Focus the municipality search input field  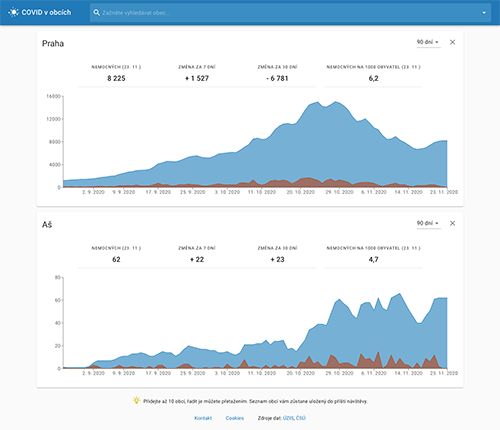(290, 13)
